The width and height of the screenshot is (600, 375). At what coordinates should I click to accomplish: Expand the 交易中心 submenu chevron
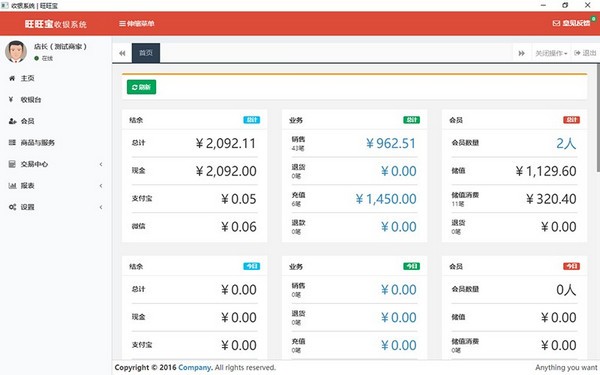(101, 164)
